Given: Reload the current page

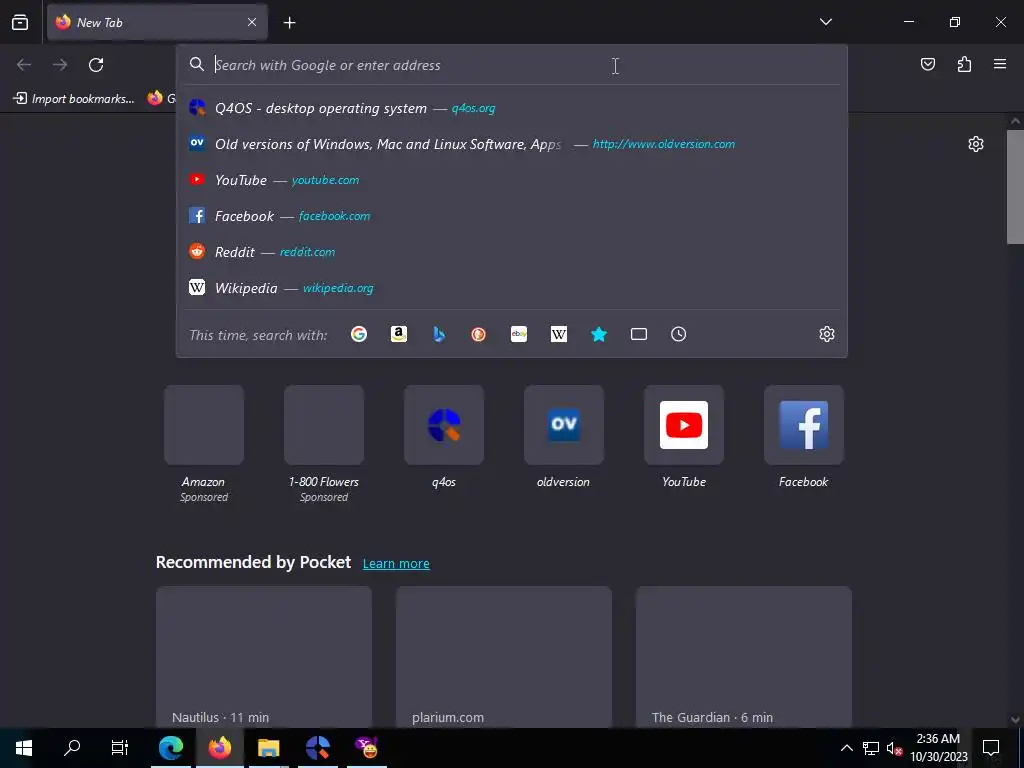Looking at the screenshot, I should (96, 65).
